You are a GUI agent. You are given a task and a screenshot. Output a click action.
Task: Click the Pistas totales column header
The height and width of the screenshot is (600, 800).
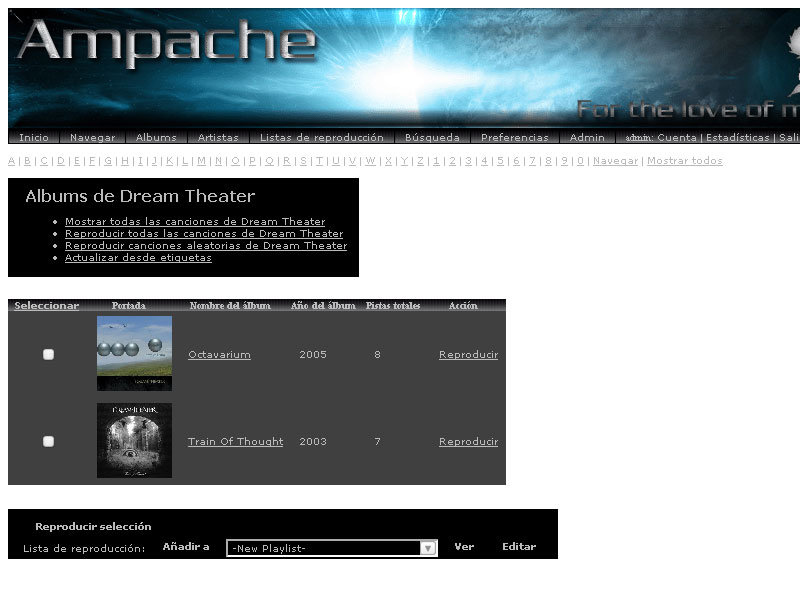click(393, 306)
